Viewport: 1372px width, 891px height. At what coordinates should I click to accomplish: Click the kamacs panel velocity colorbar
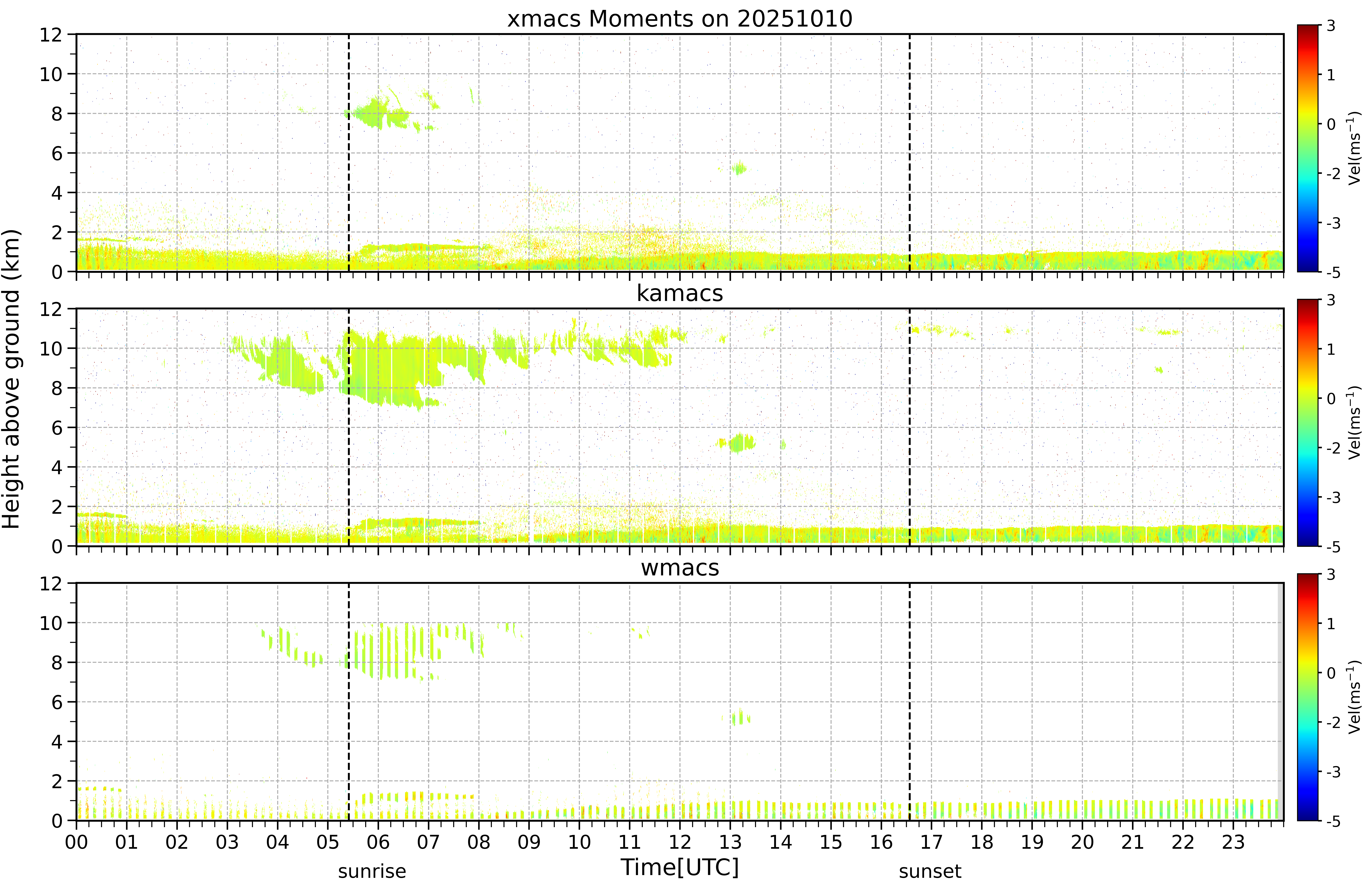coord(1308,423)
